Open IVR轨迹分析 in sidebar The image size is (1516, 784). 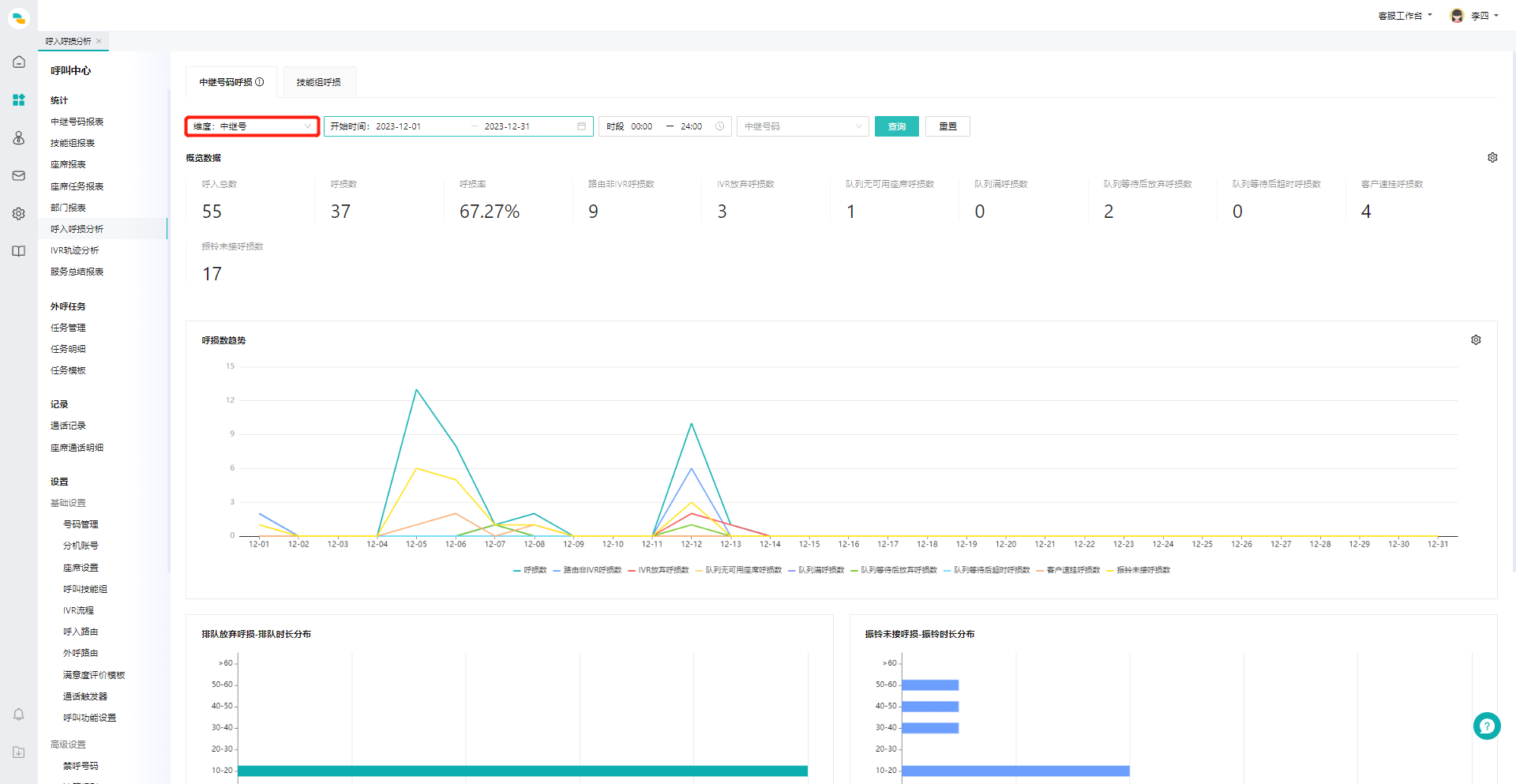pos(75,250)
